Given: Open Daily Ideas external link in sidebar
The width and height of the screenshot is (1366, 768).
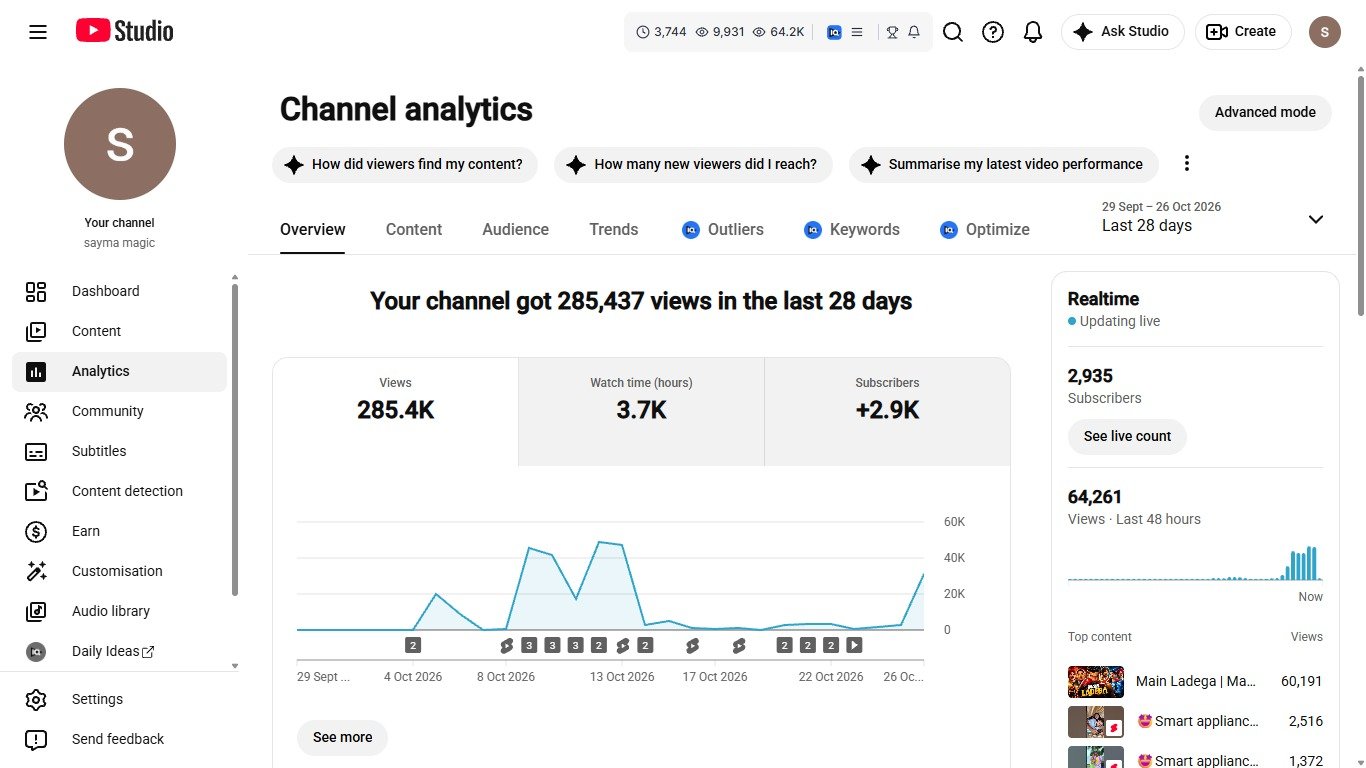Looking at the screenshot, I should (x=120, y=651).
